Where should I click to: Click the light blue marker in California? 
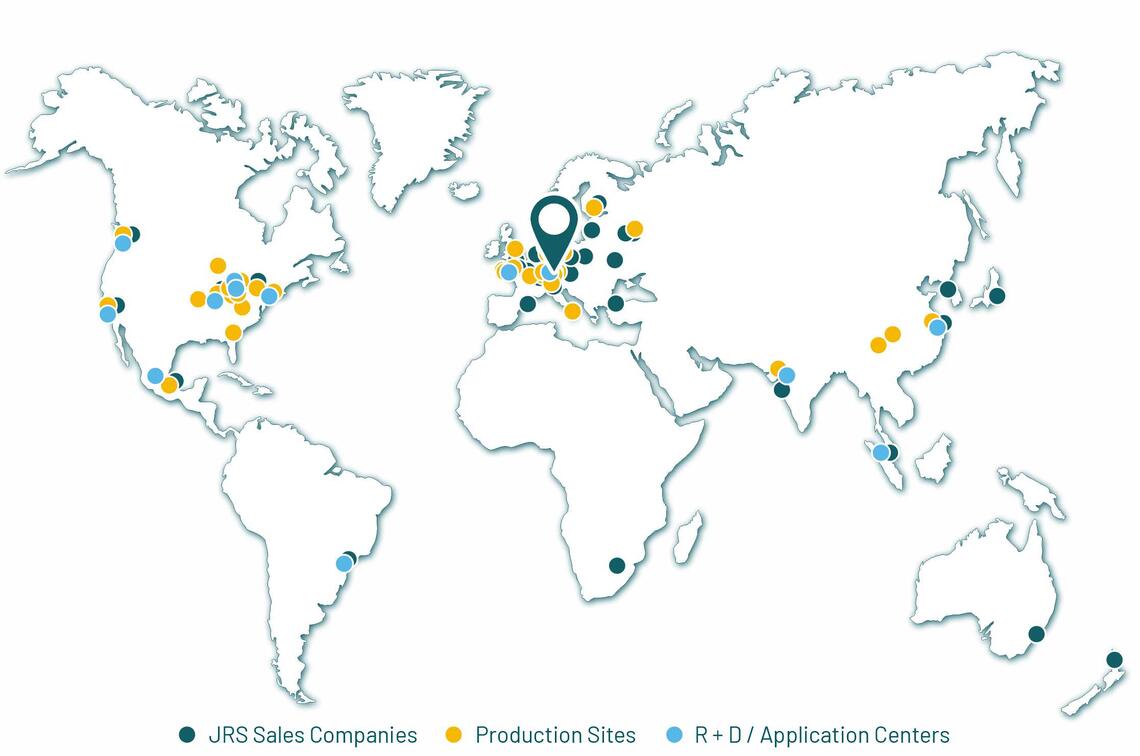(108, 314)
